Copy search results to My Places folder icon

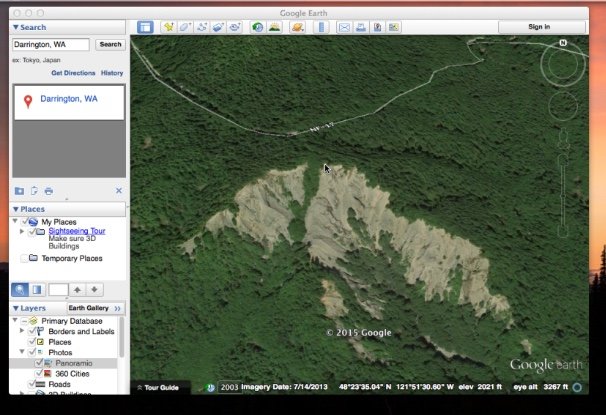(19, 190)
